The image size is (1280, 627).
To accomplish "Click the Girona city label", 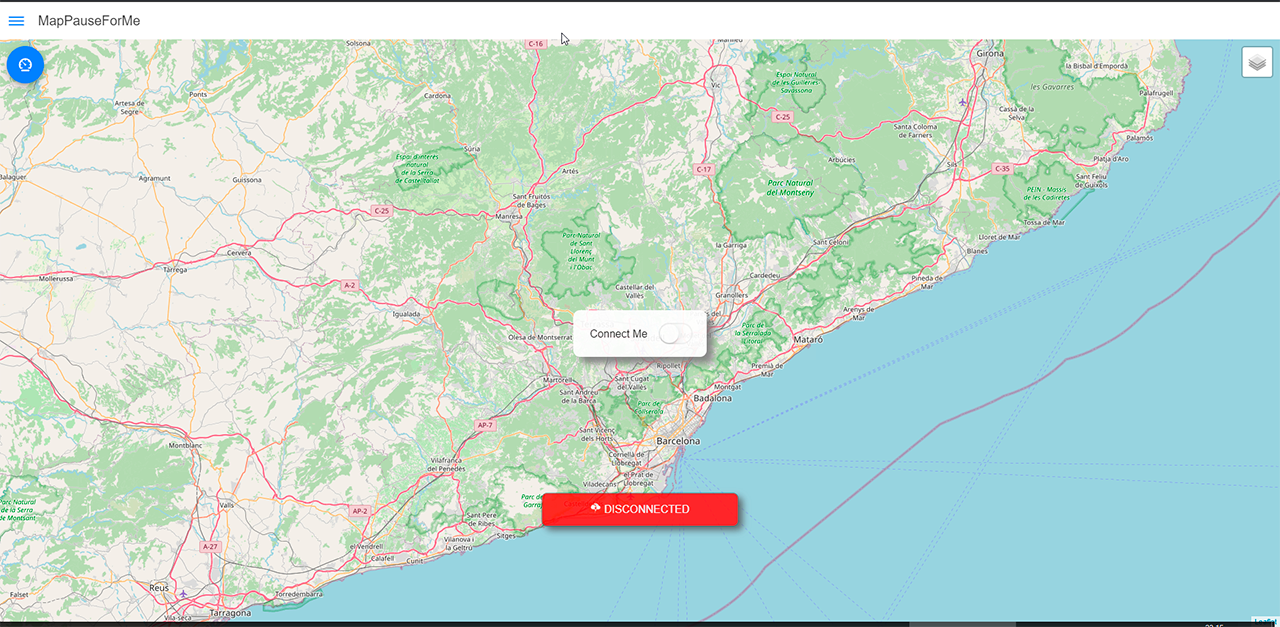I will 989,53.
